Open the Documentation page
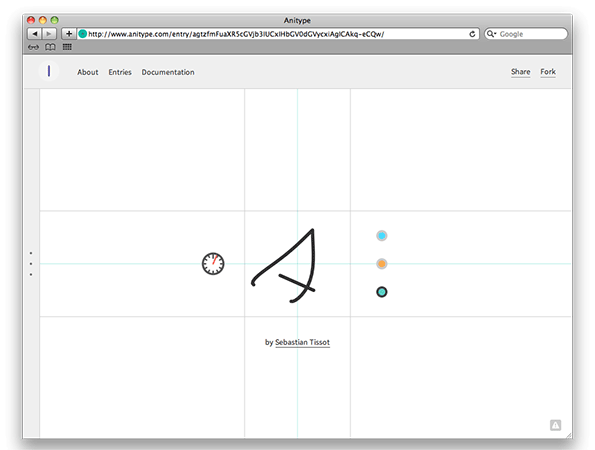This screenshot has height=450, width=595. (x=168, y=72)
